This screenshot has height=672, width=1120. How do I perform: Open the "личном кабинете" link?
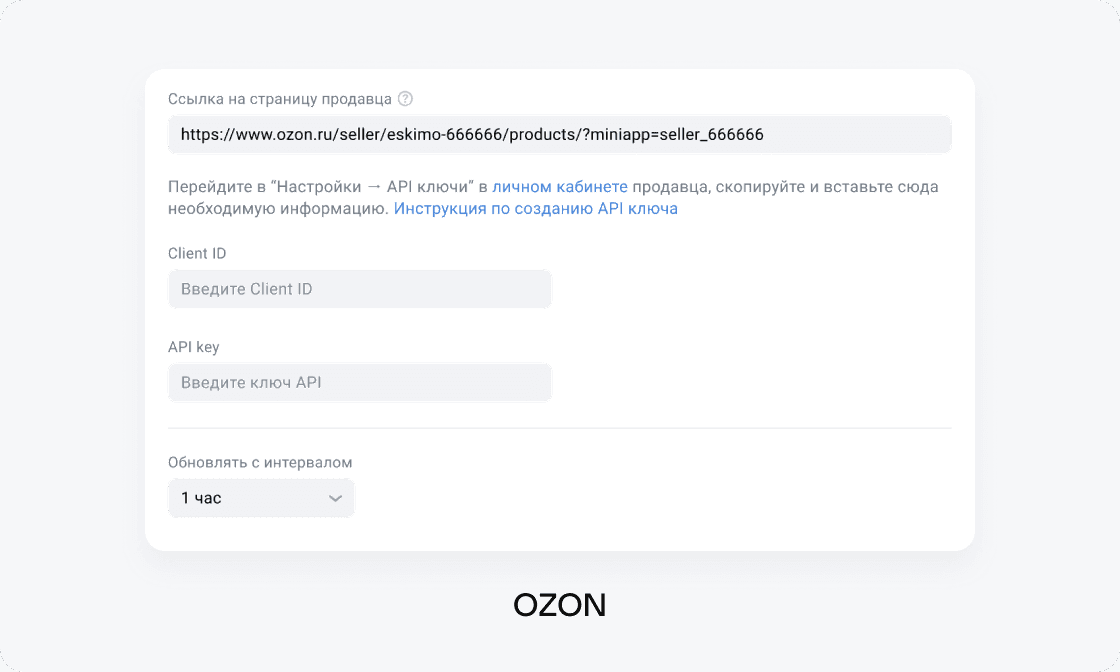tap(560, 187)
